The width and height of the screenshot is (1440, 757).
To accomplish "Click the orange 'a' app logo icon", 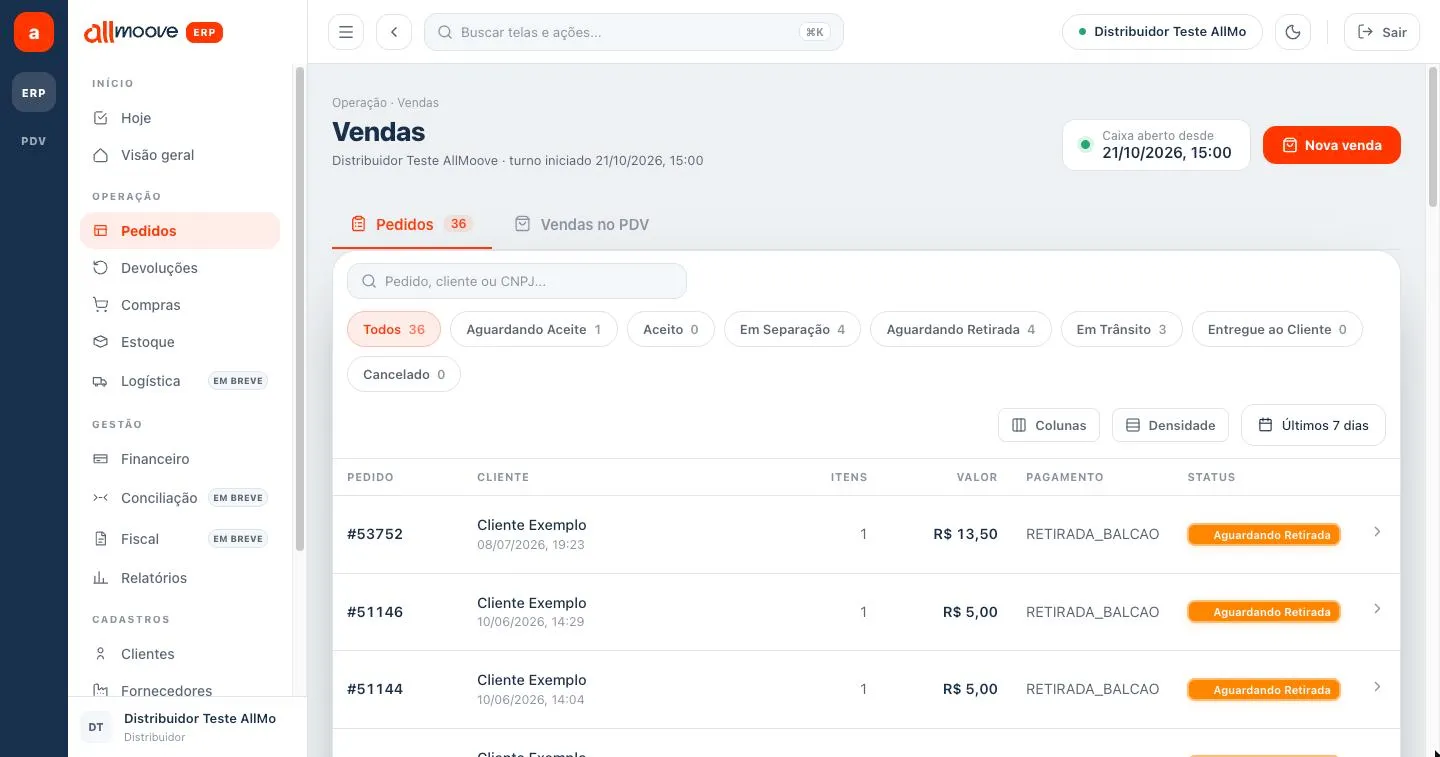I will point(34,32).
